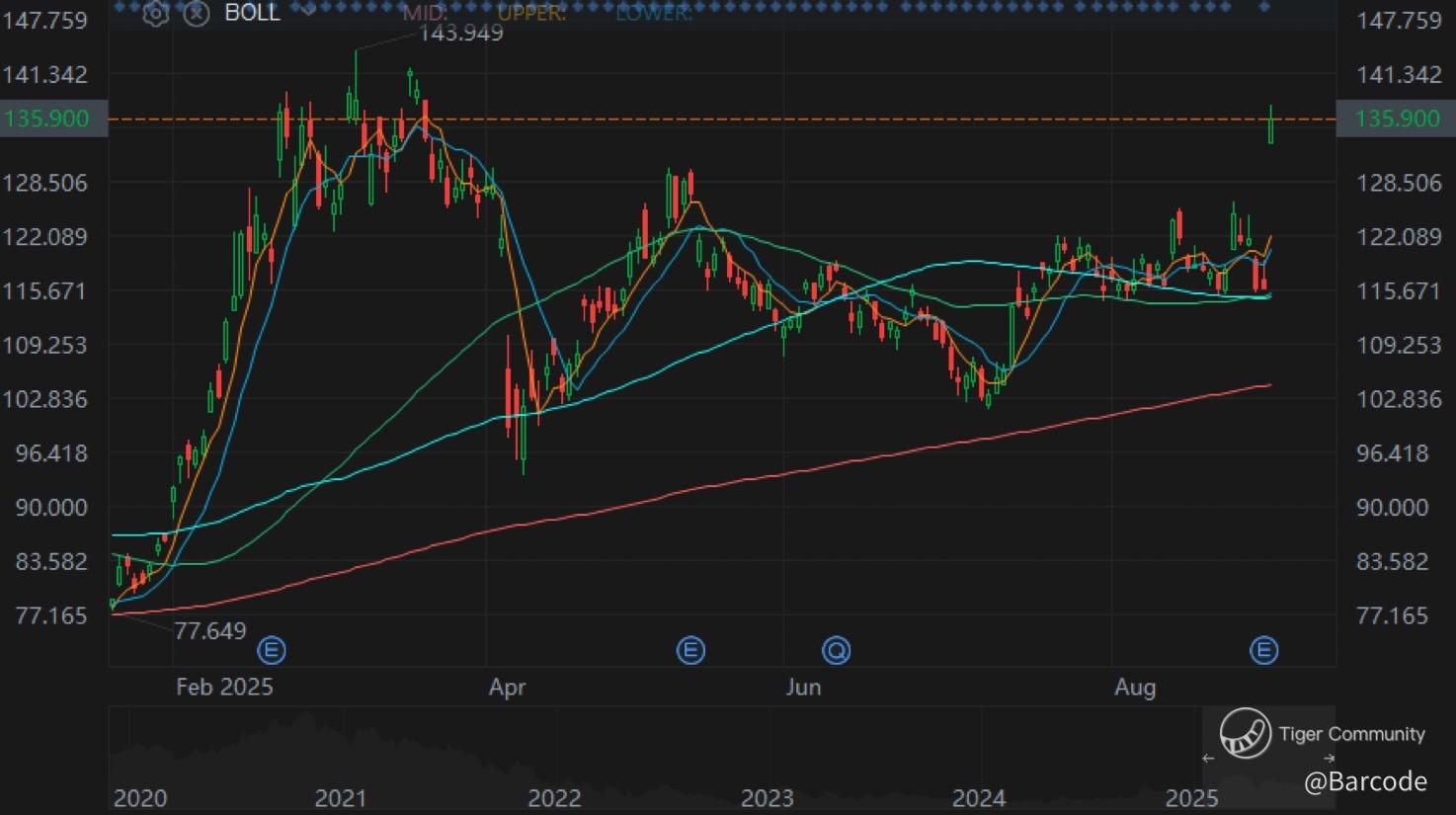Jump to 2022 in the overview timeline
This screenshot has height=815, width=1456.
554,797
